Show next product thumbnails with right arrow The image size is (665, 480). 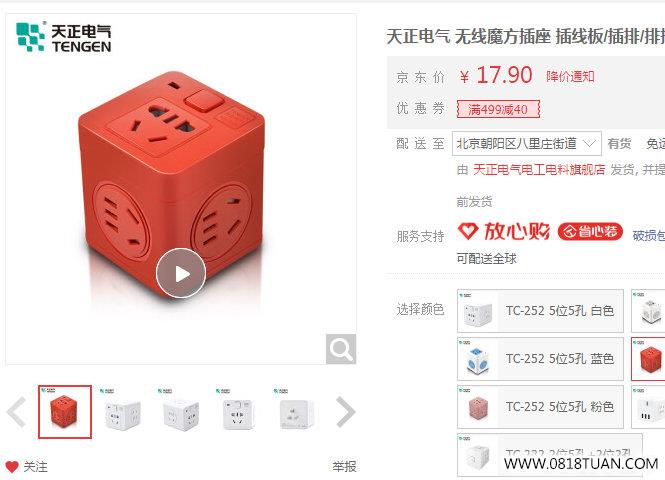pyautogui.click(x=345, y=412)
